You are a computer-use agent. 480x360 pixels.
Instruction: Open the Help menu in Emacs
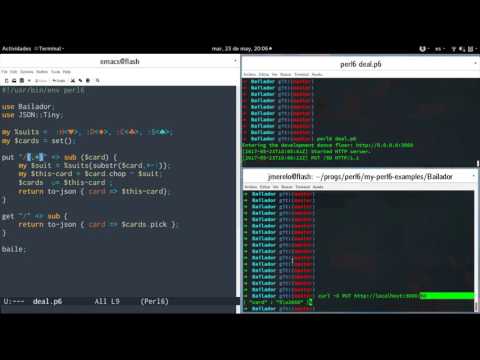tap(67, 72)
